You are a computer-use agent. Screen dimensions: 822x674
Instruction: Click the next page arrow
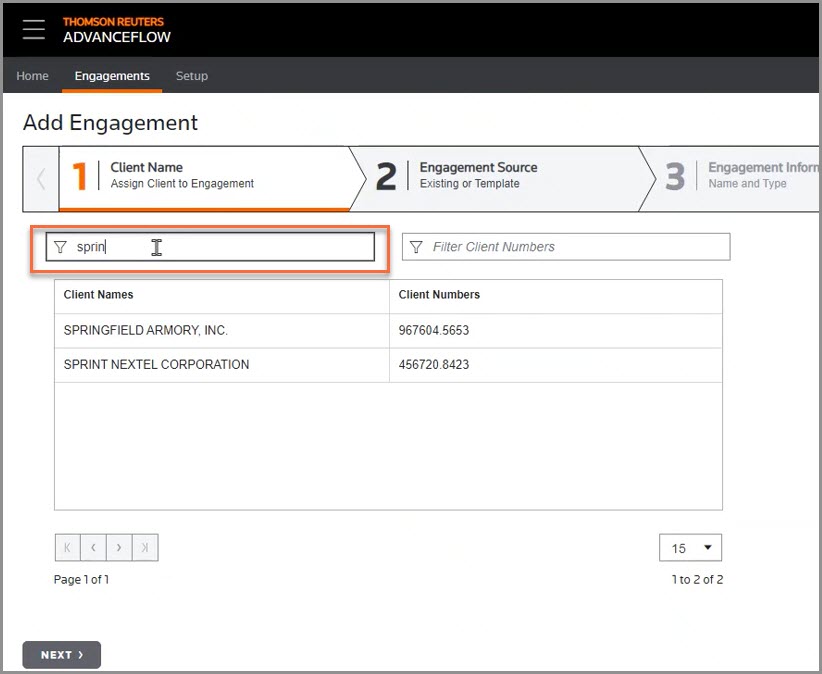(x=118, y=547)
